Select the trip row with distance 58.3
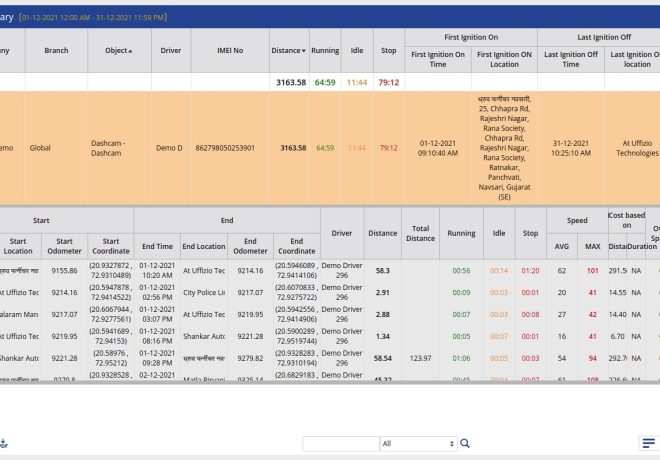The image size is (660, 460). click(382, 270)
